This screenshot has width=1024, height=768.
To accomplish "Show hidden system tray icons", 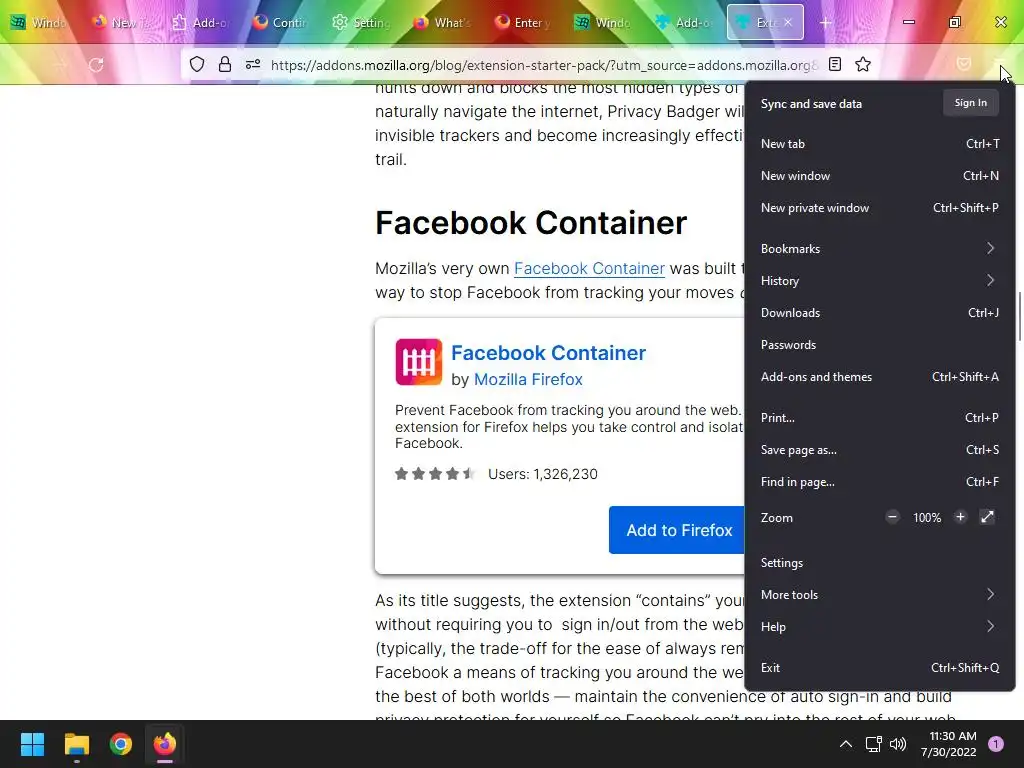I will point(846,744).
